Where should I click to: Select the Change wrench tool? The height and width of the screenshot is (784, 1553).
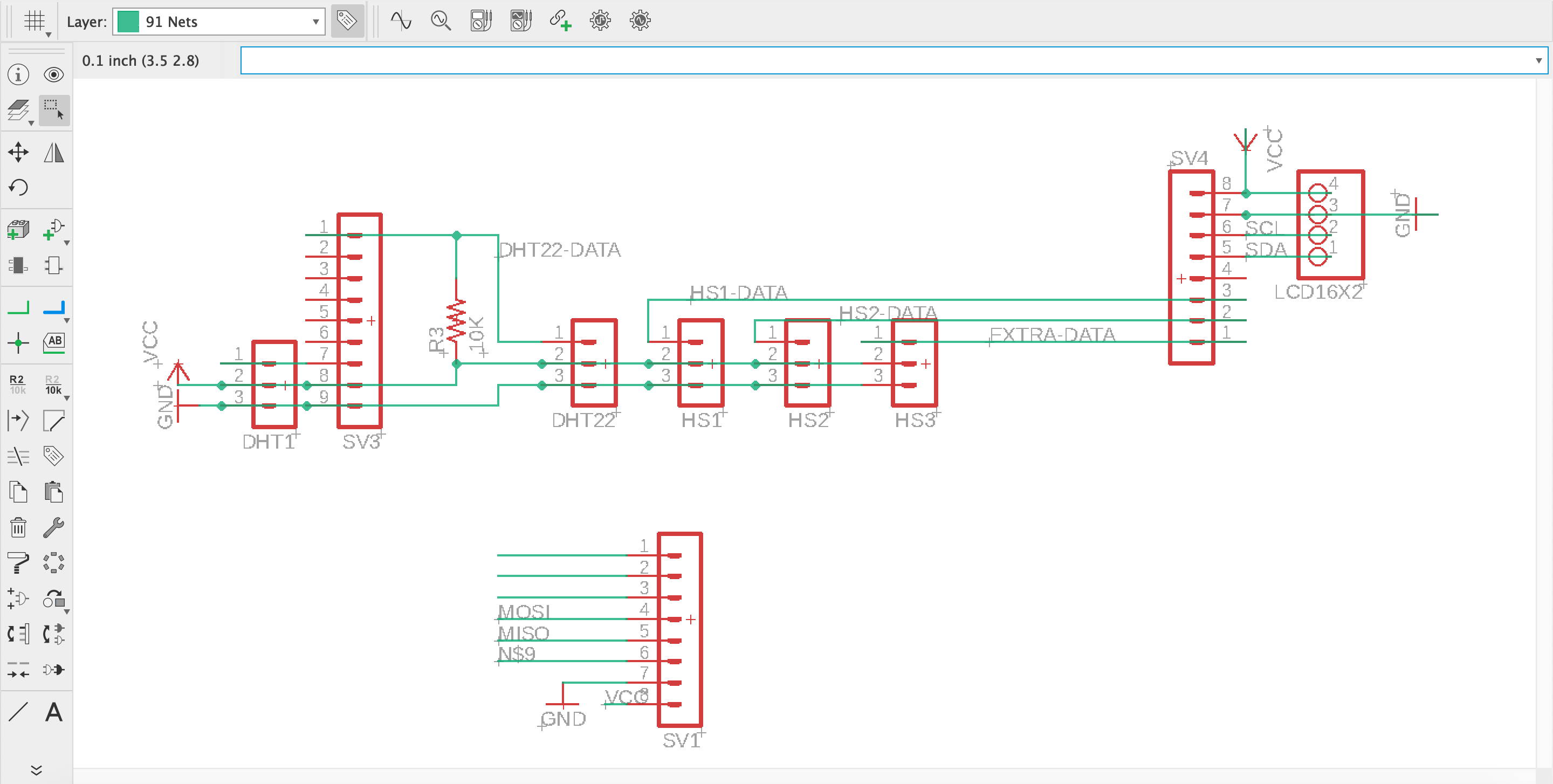pos(54,527)
